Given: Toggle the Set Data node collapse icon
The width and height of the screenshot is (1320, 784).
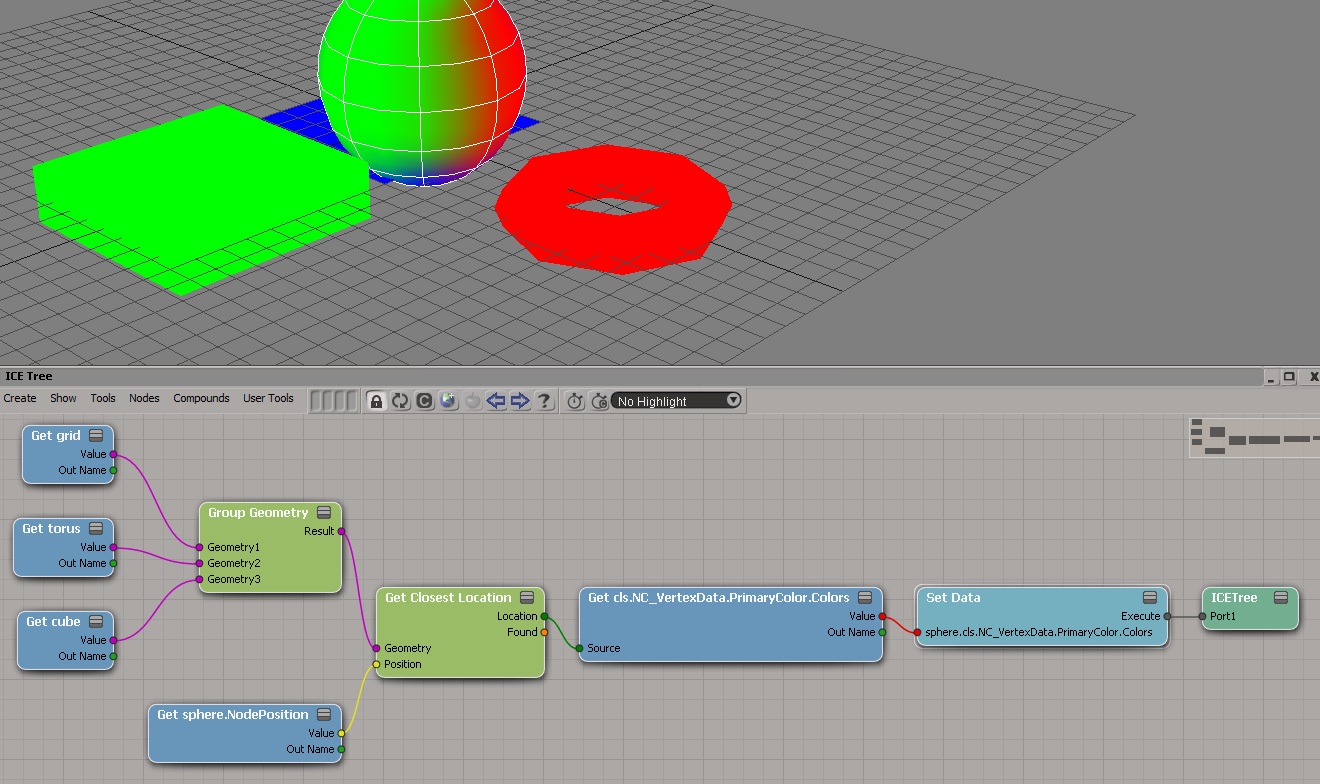Looking at the screenshot, I should pos(1150,598).
